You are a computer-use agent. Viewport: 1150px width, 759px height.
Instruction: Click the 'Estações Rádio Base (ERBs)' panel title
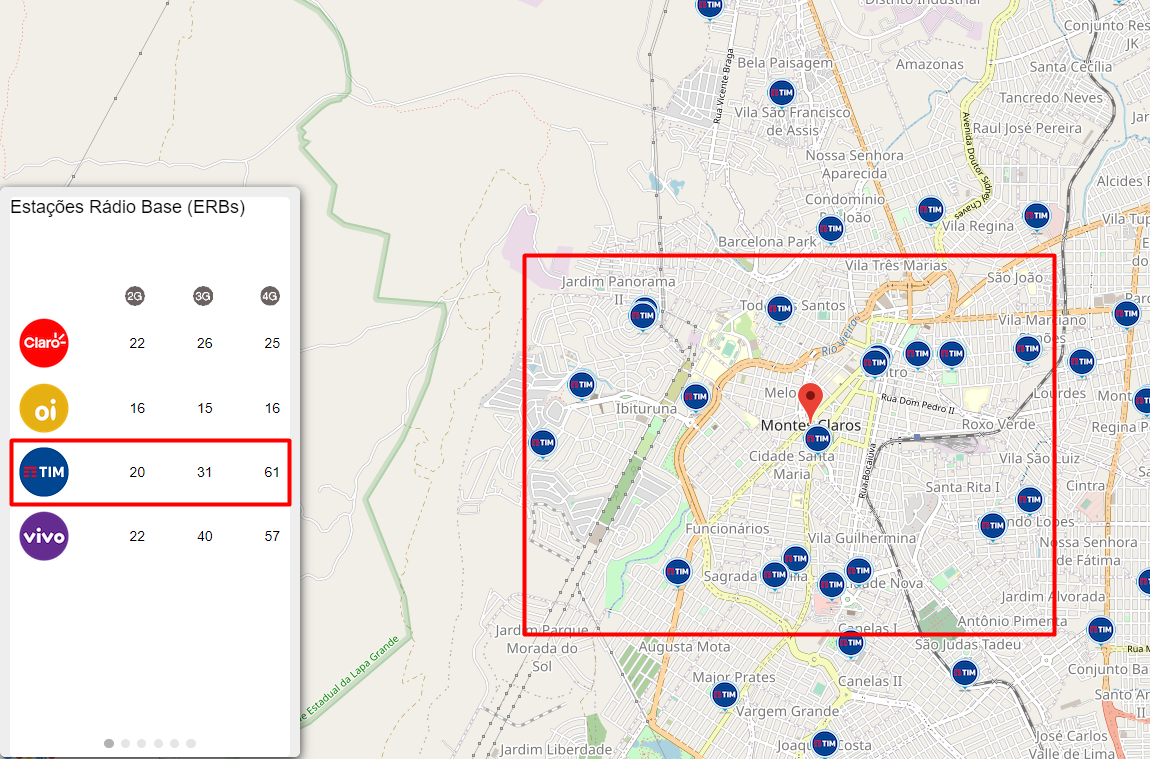[128, 208]
